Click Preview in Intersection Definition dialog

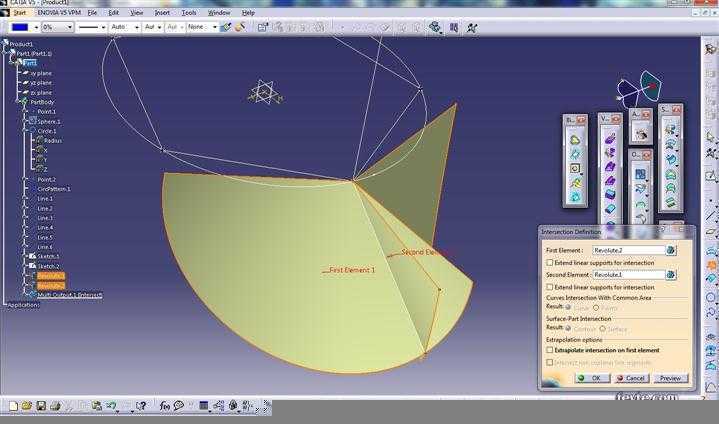click(x=670, y=378)
